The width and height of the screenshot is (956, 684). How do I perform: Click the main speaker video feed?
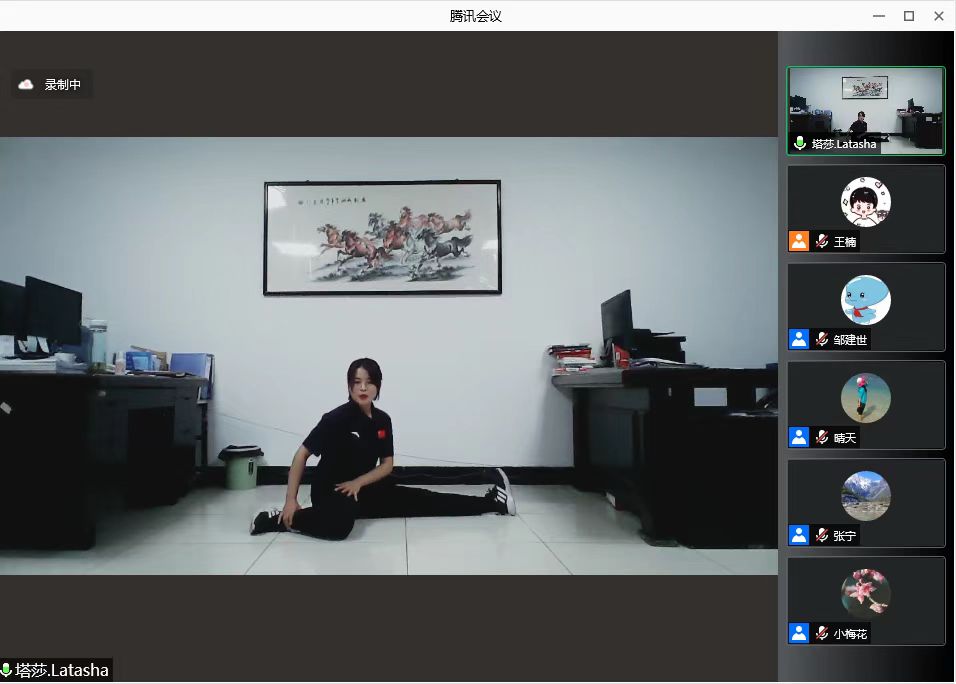[x=388, y=355]
